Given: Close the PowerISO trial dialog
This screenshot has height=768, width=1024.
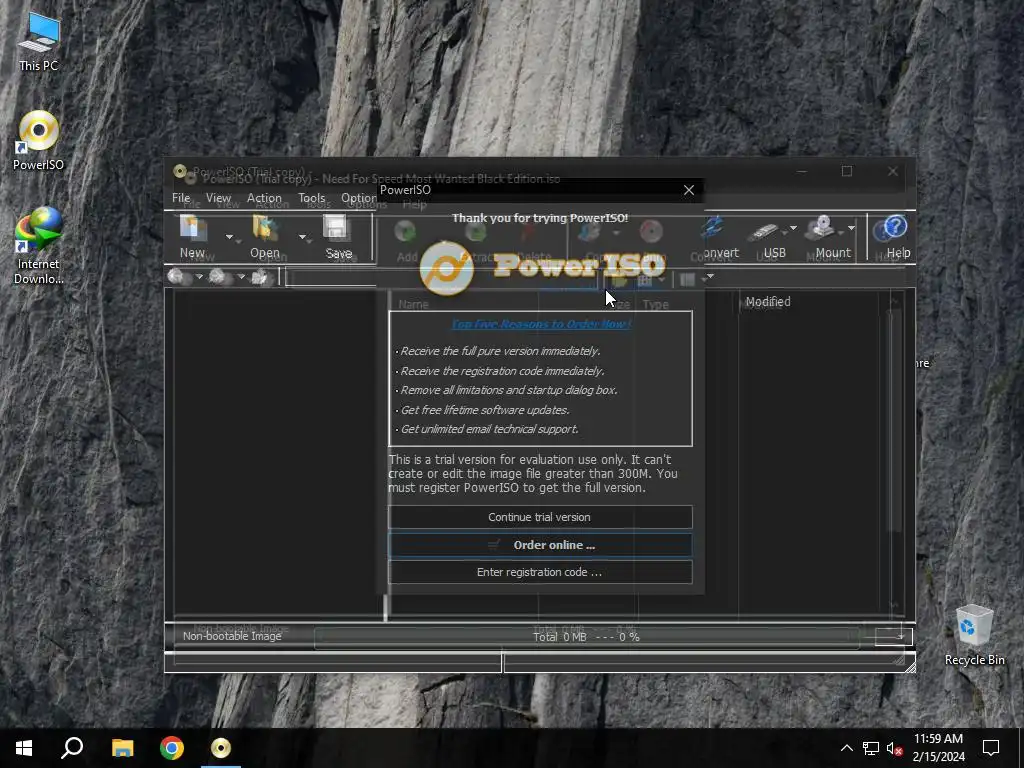Looking at the screenshot, I should pyautogui.click(x=689, y=190).
